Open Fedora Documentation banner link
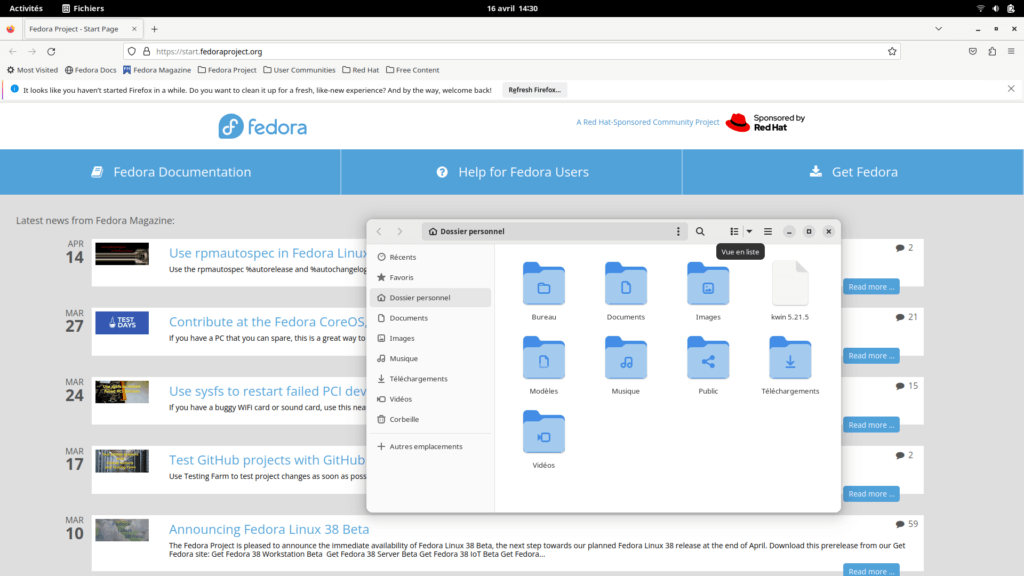 (170, 172)
